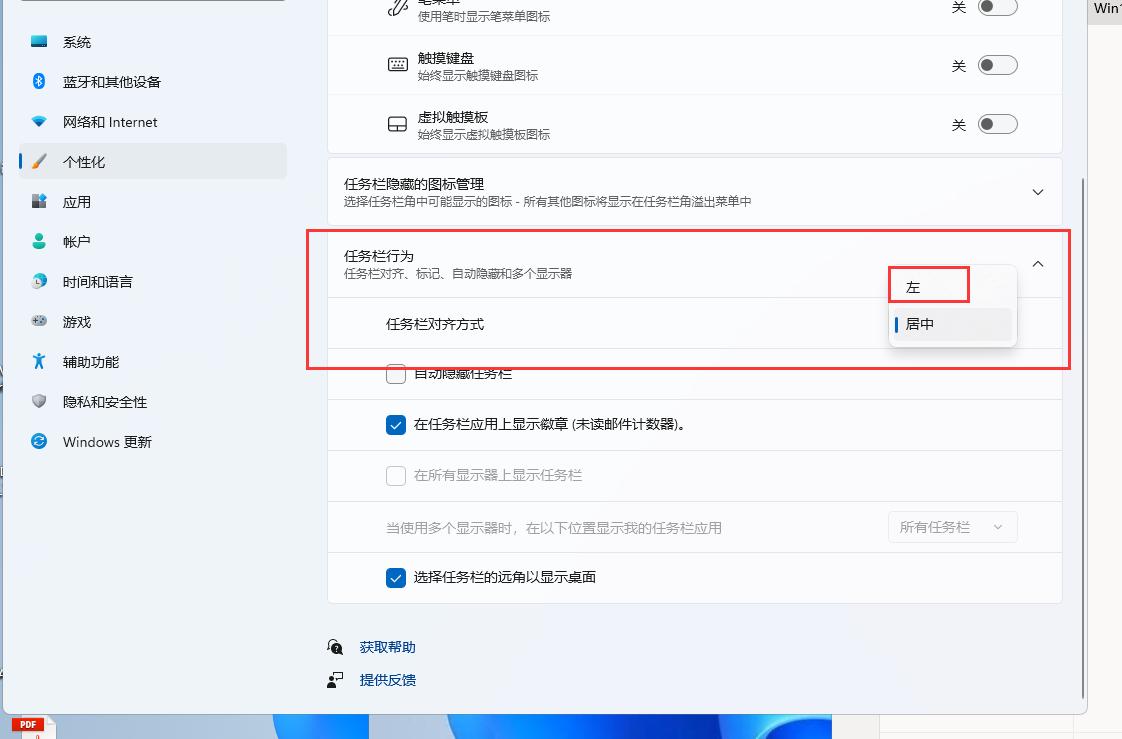Click the 虚拟触摸板 touchpad icon

pyautogui.click(x=398, y=124)
